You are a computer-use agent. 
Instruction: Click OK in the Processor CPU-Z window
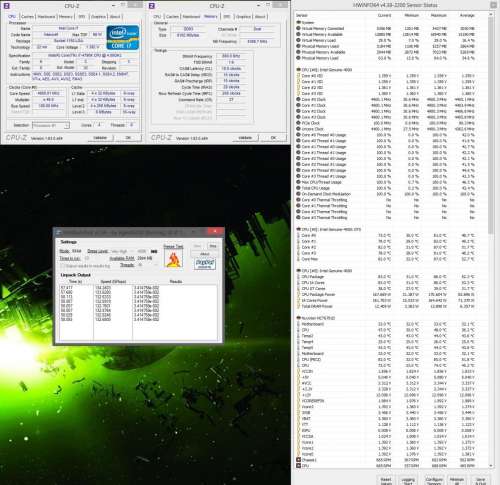[128, 138]
